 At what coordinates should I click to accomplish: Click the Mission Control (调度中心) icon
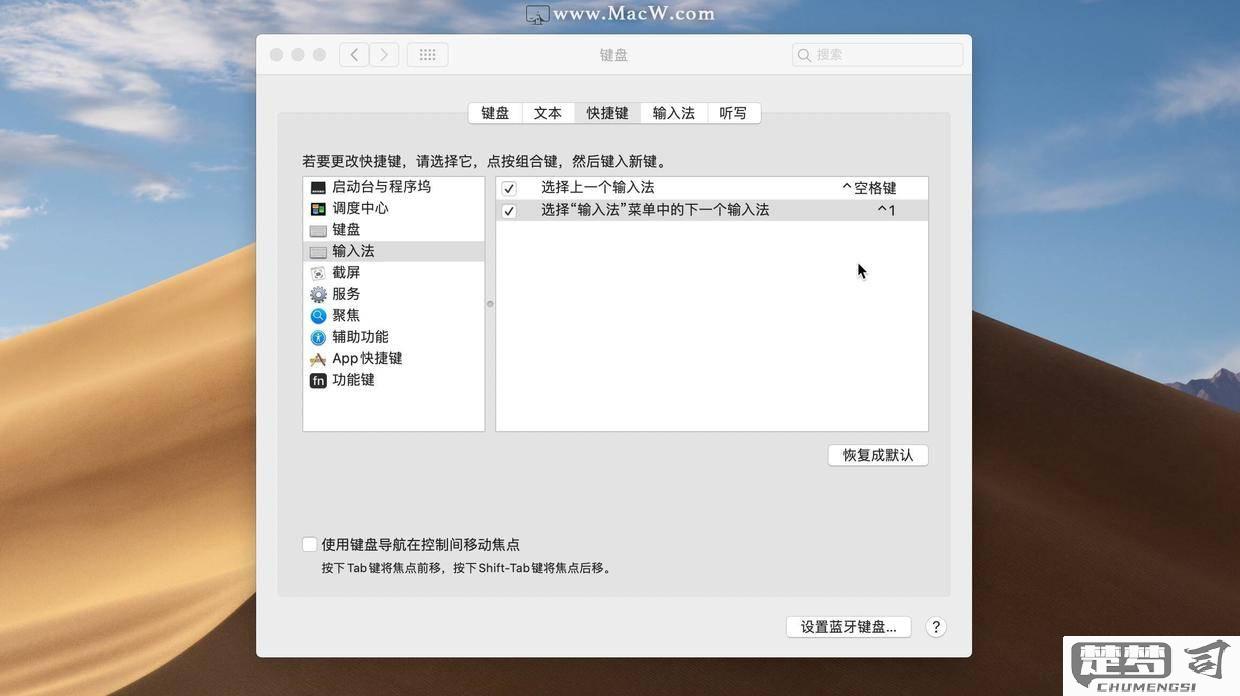318,209
